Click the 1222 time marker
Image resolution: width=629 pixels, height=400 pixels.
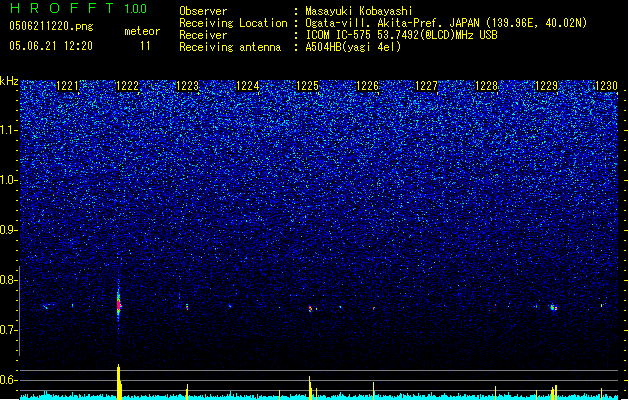click(127, 86)
